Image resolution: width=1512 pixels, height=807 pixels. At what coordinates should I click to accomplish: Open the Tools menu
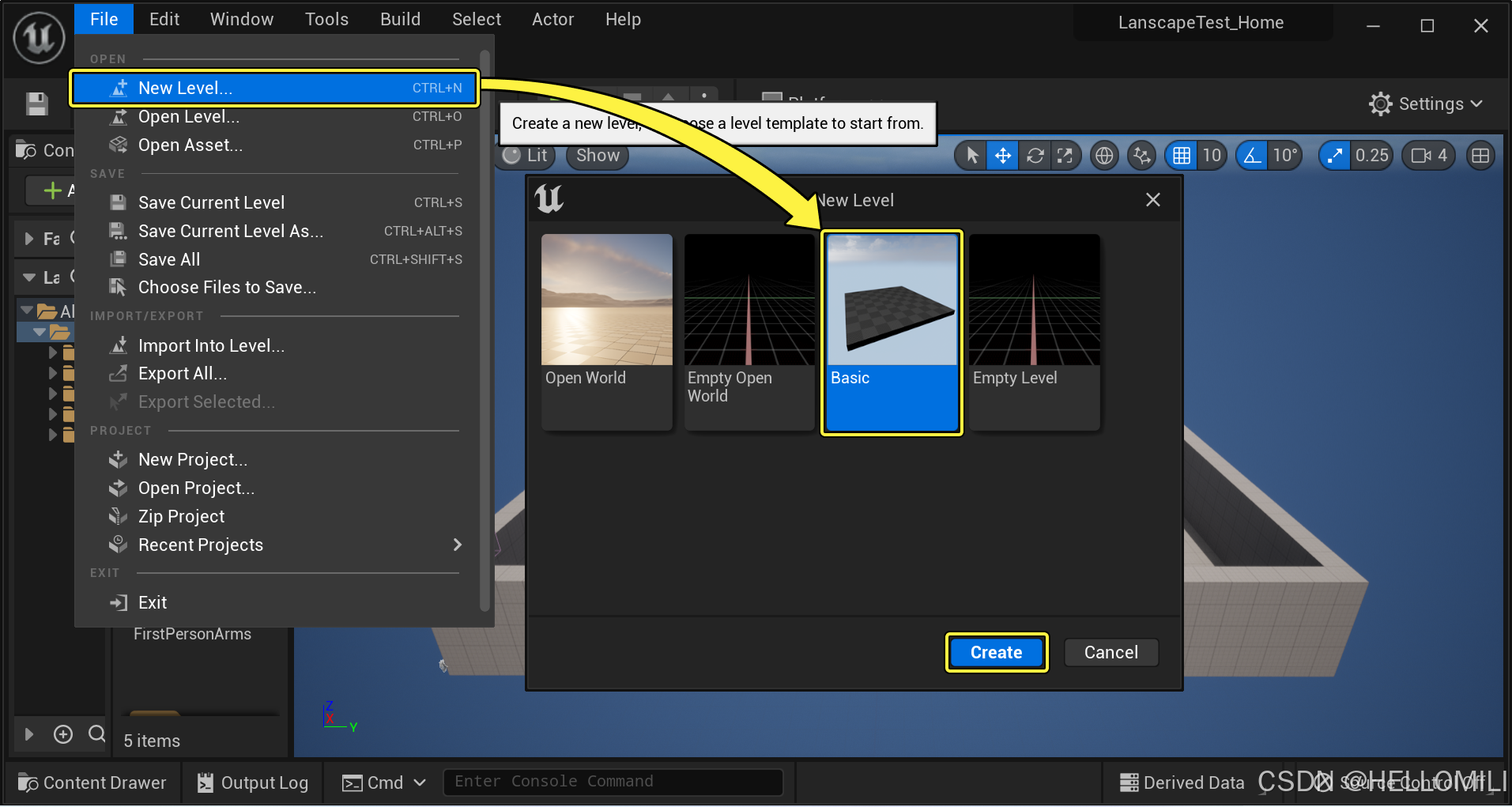[x=326, y=19]
